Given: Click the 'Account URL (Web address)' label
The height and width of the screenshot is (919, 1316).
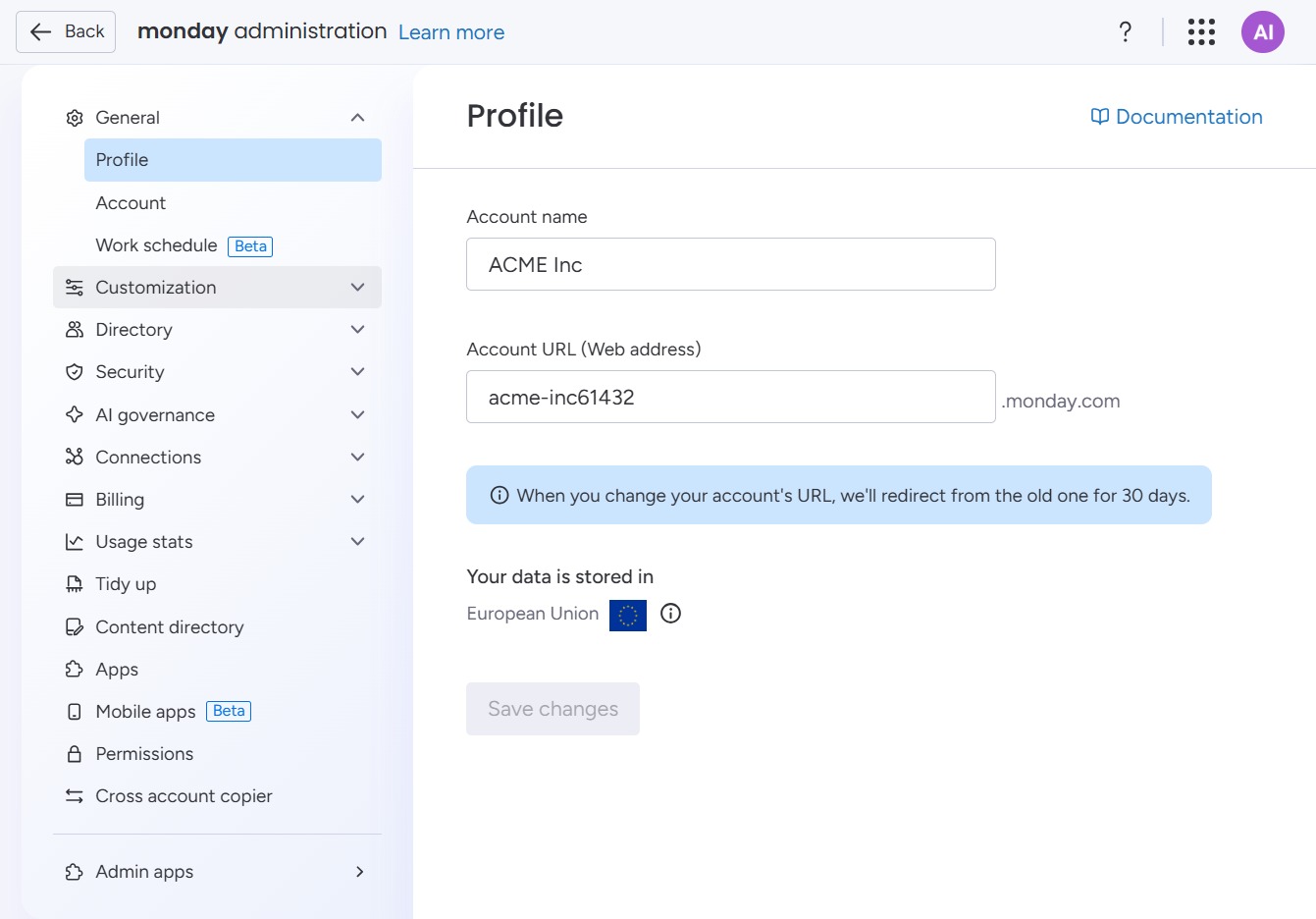Looking at the screenshot, I should coord(584,350).
